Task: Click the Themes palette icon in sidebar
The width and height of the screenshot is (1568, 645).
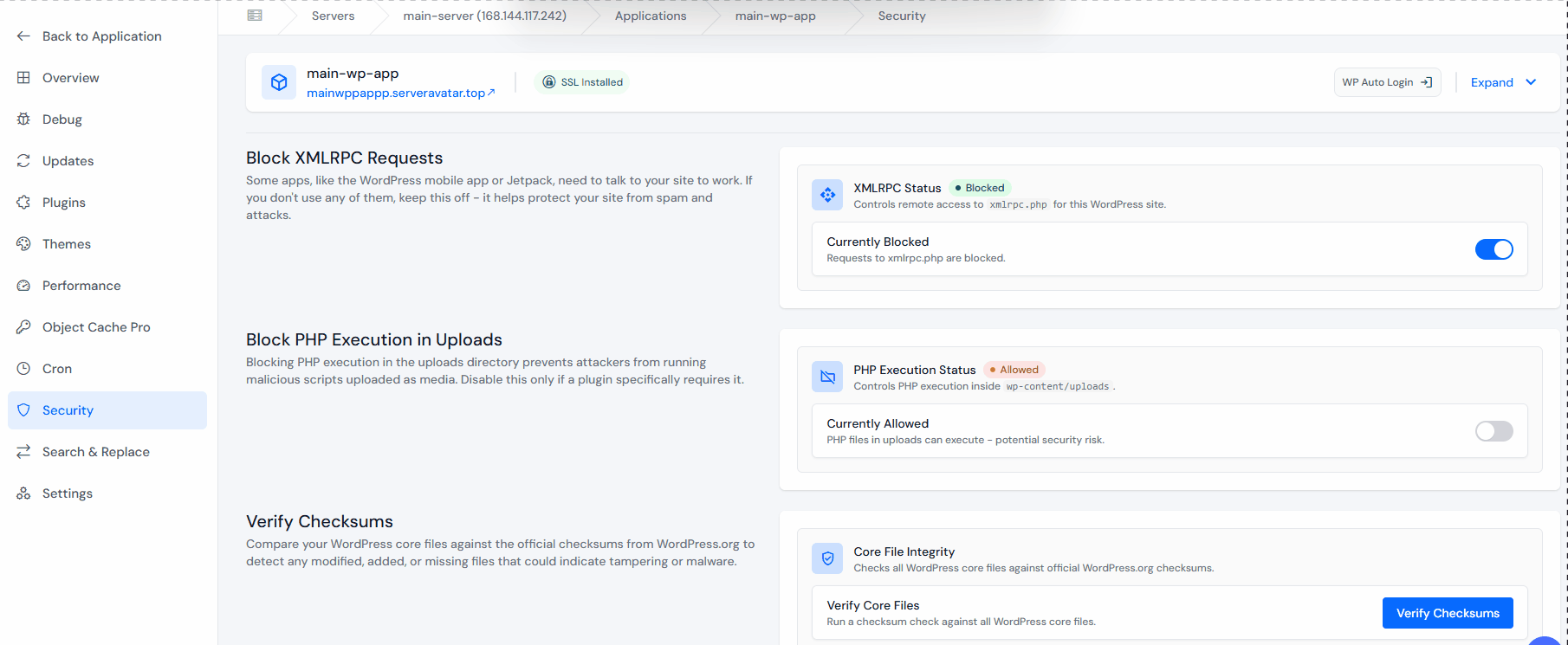Action: tap(23, 244)
